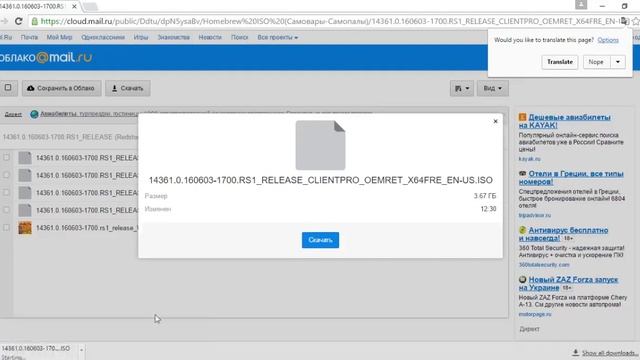The image size is (640, 360).
Task: Click the hotel bed icon by Отели ad
Action: click(522, 174)
